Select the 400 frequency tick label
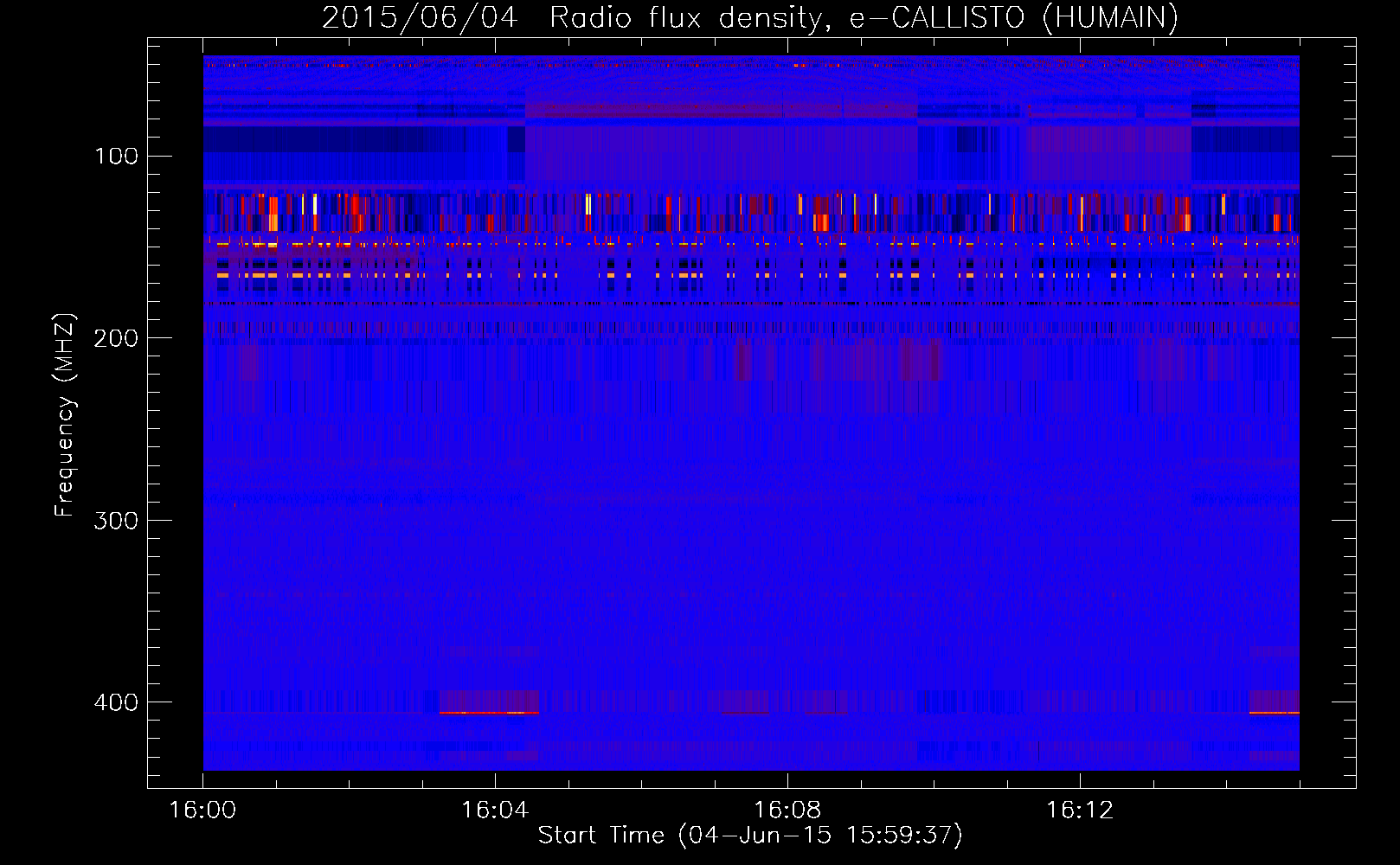 coord(116,702)
